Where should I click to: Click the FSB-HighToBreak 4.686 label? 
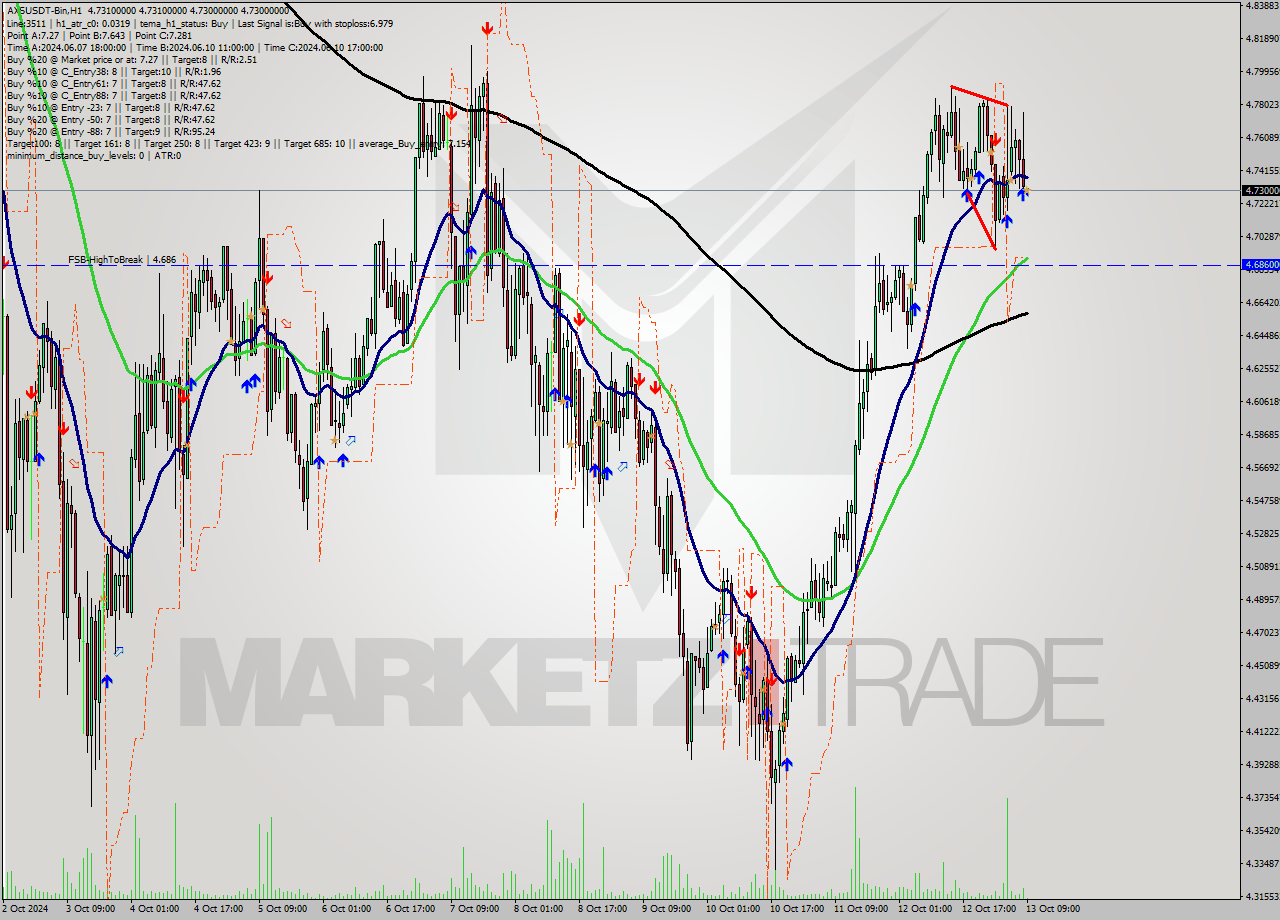[x=122, y=260]
